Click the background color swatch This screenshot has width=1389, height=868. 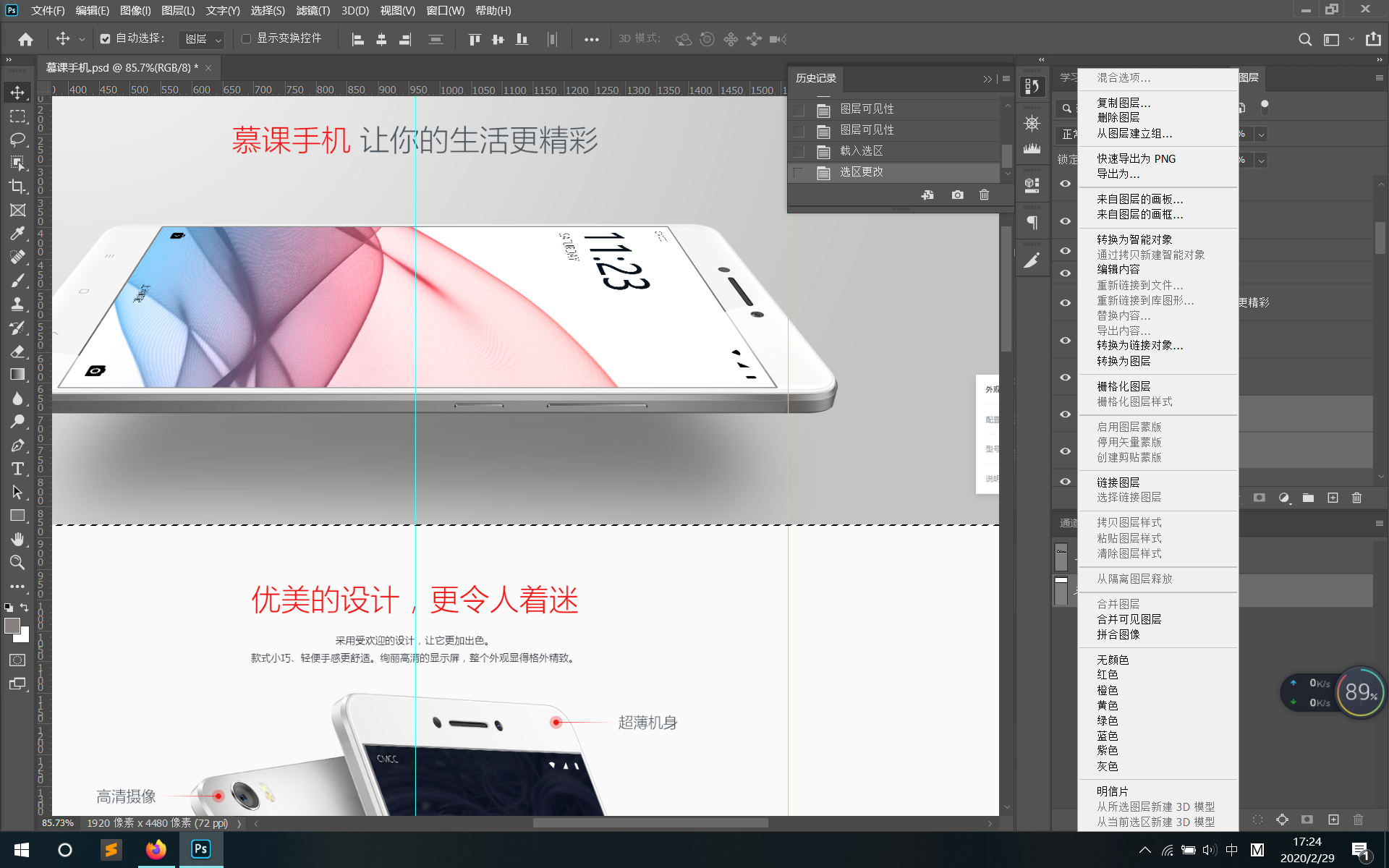(25, 637)
